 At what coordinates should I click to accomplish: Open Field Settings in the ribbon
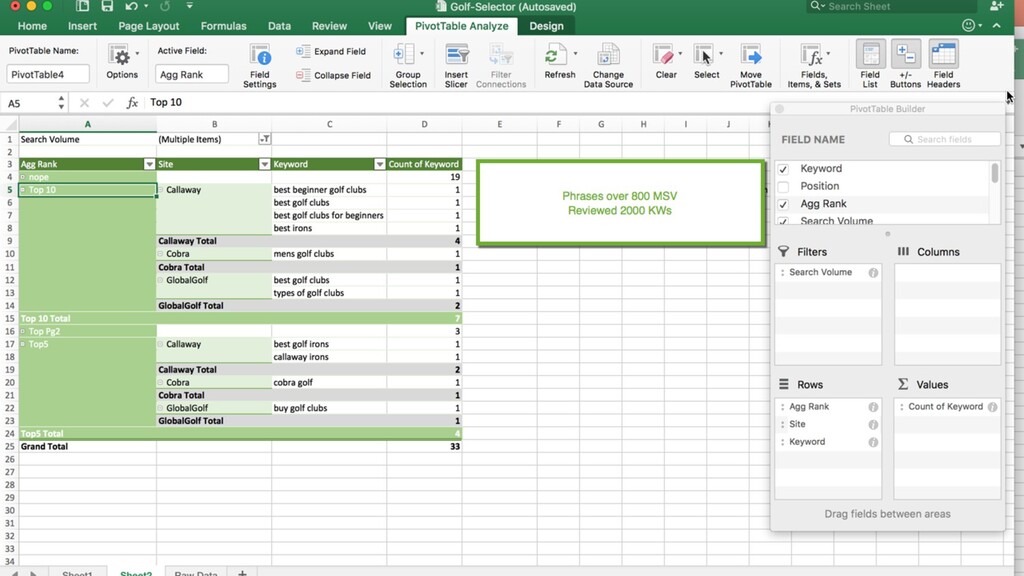[259, 65]
